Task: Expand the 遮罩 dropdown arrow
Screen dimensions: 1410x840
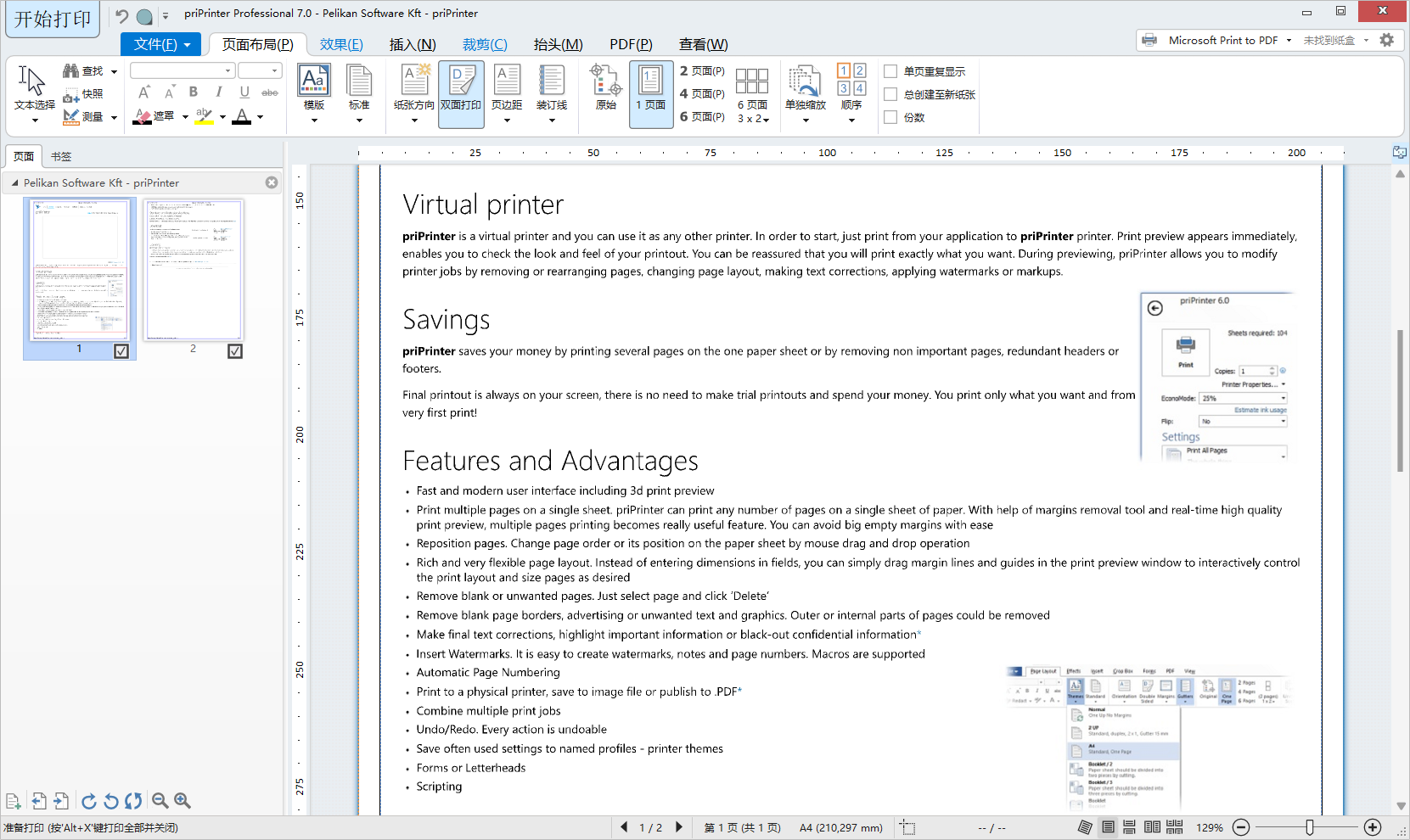Action: point(185,117)
